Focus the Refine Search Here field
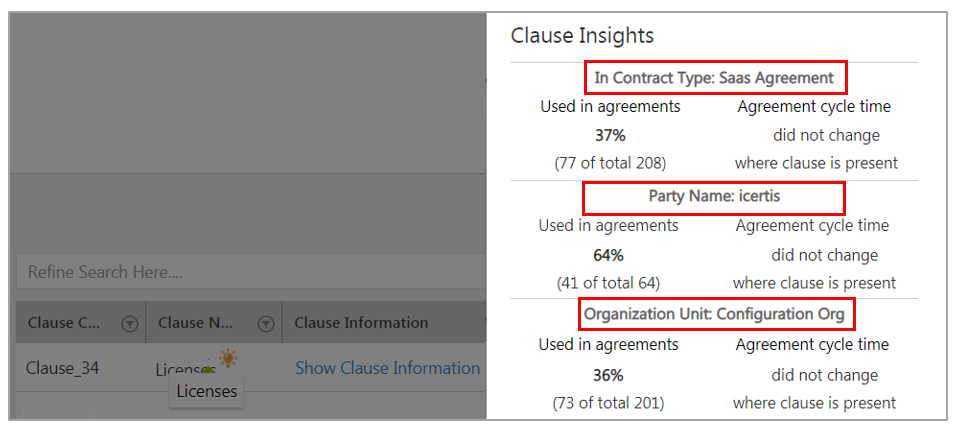 250,272
